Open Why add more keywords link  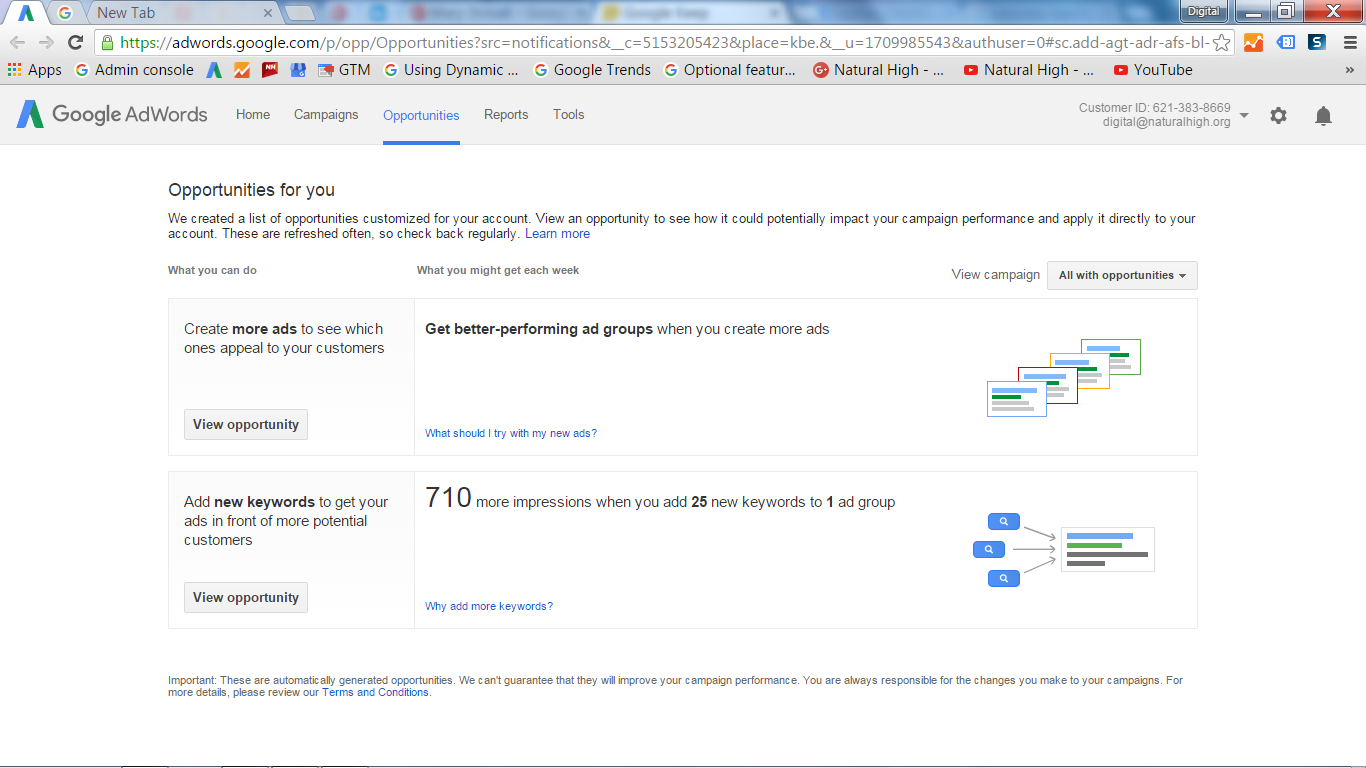coord(489,606)
